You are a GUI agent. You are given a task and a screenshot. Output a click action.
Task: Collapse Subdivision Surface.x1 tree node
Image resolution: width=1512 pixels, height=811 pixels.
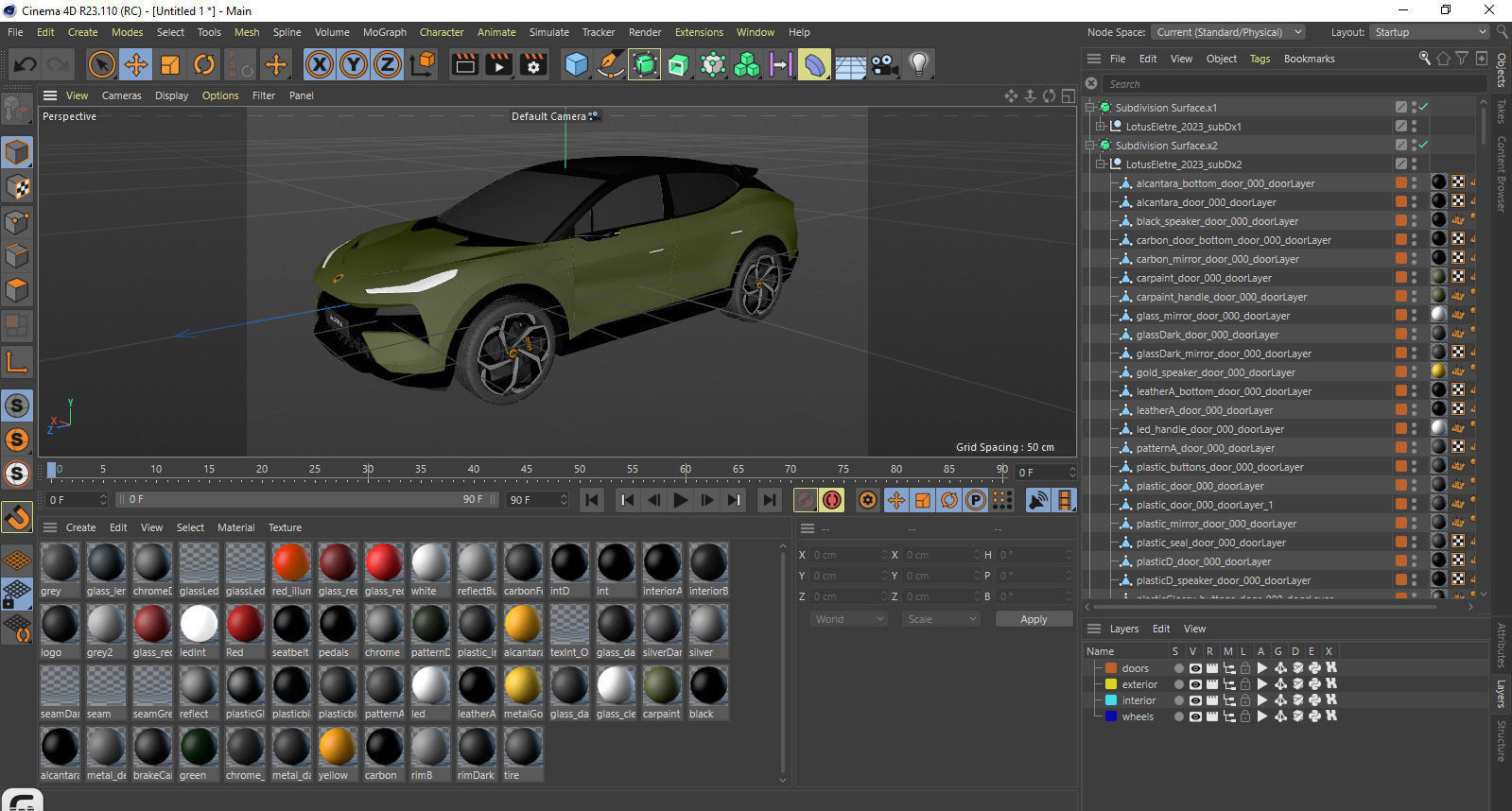click(1090, 108)
